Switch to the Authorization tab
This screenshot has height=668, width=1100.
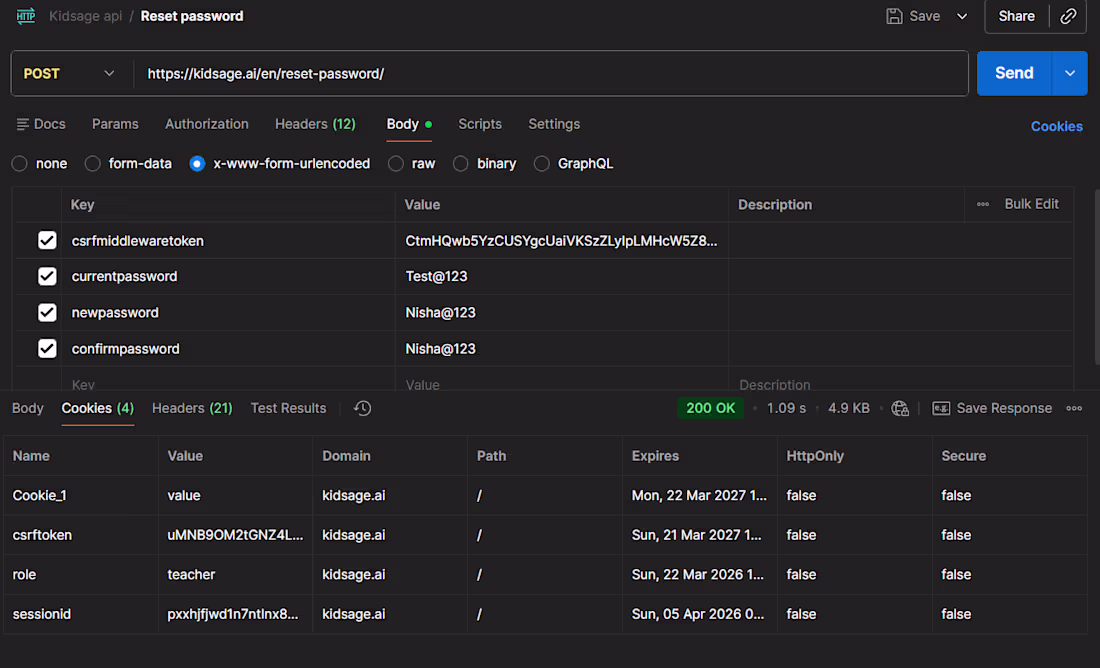coord(206,124)
